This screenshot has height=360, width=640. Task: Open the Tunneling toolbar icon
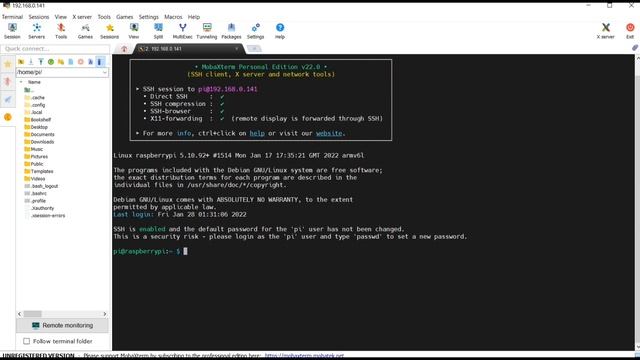click(x=207, y=31)
